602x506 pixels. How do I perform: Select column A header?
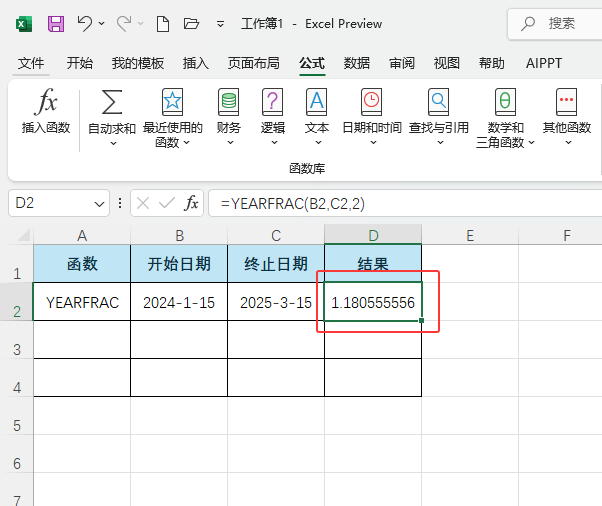pyautogui.click(x=82, y=235)
